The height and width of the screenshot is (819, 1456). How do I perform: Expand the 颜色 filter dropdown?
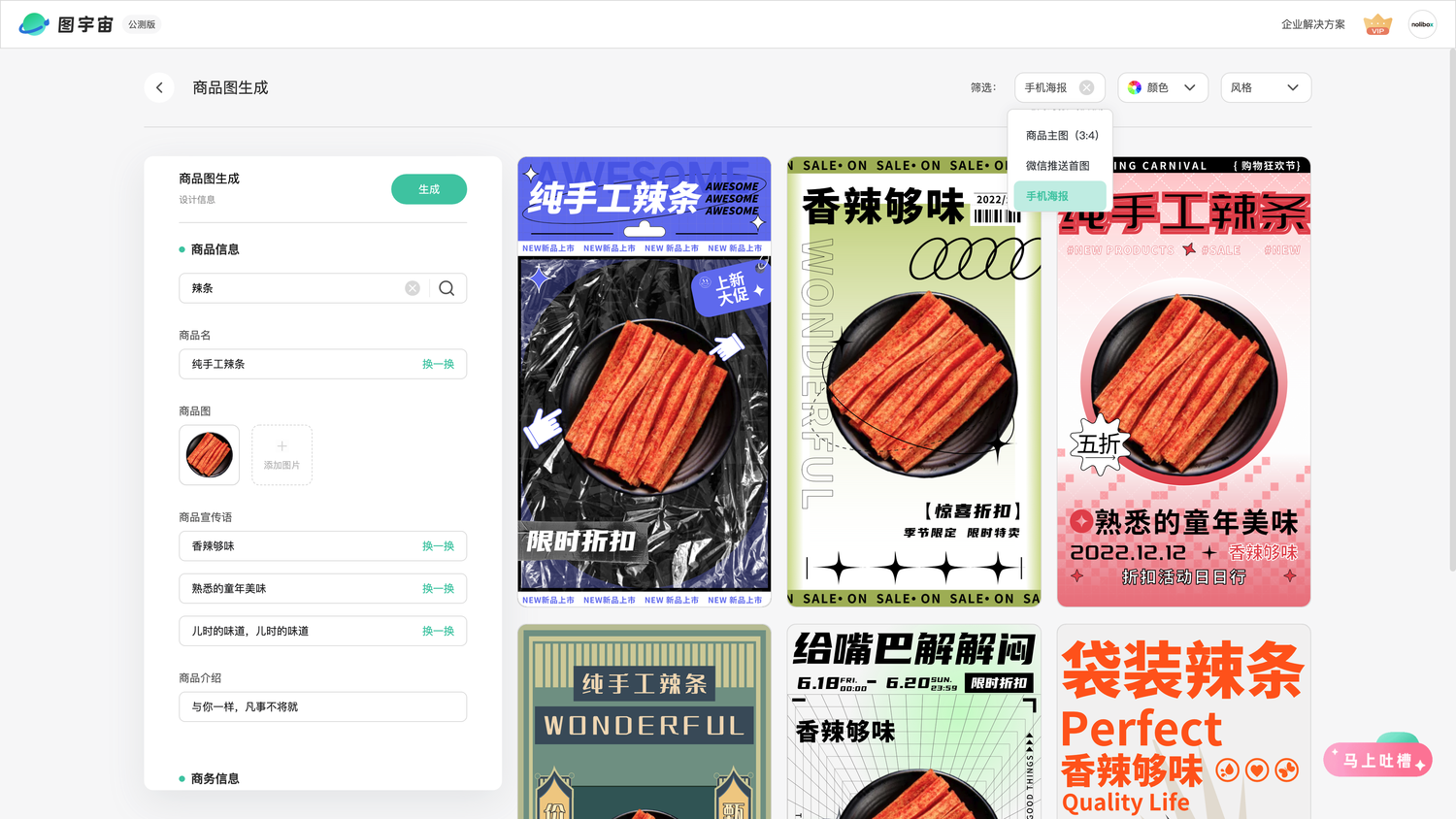(1163, 87)
